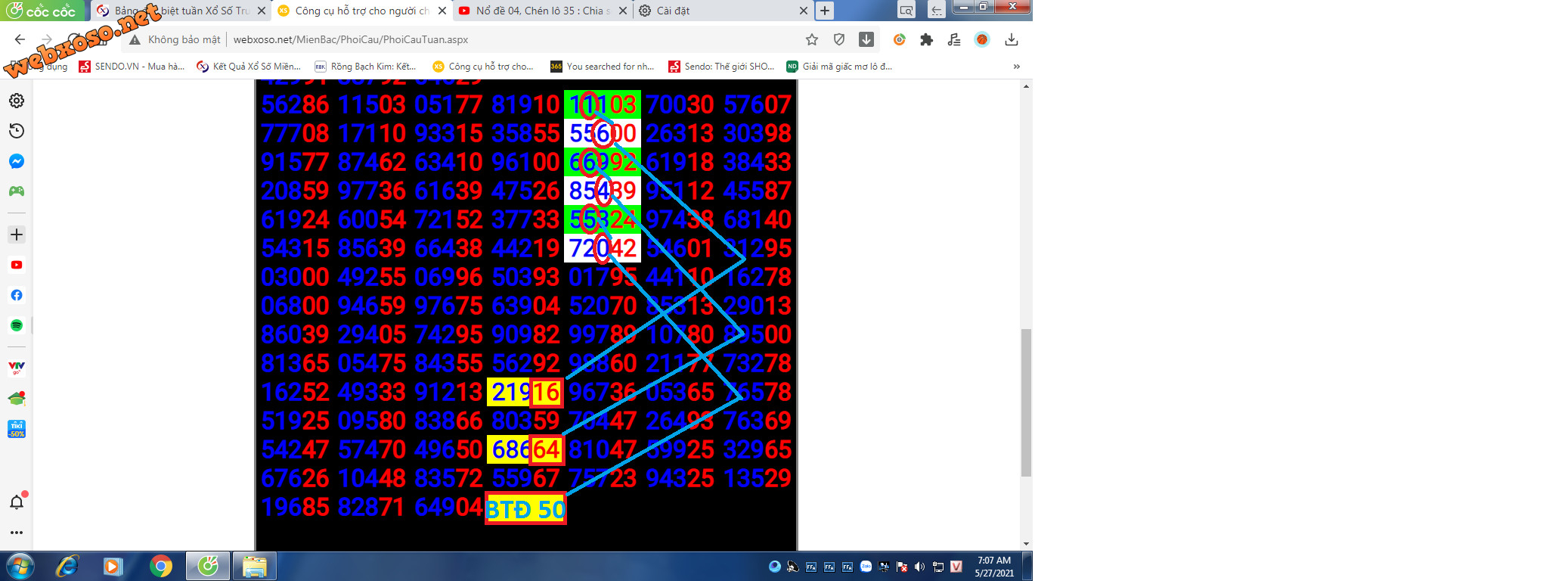Open Google Chrome from the taskbar

pyautogui.click(x=160, y=566)
